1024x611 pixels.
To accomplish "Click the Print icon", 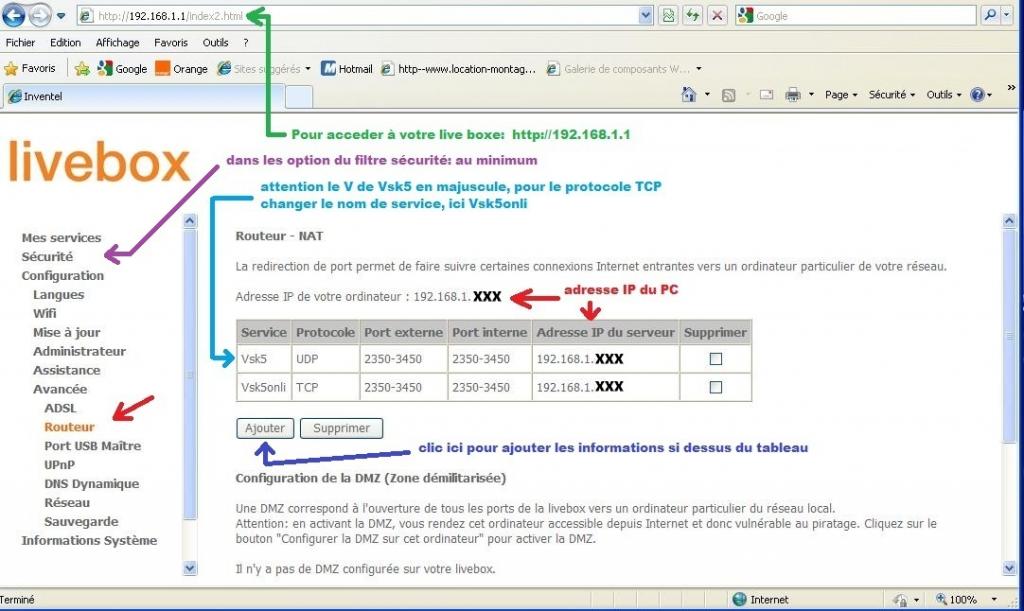I will [793, 95].
